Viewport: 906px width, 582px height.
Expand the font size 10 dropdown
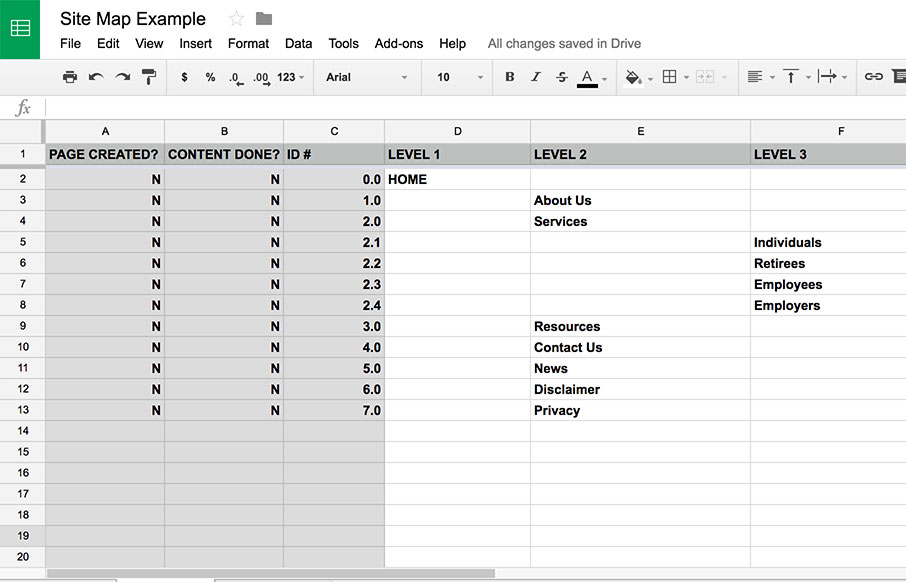pyautogui.click(x=459, y=77)
